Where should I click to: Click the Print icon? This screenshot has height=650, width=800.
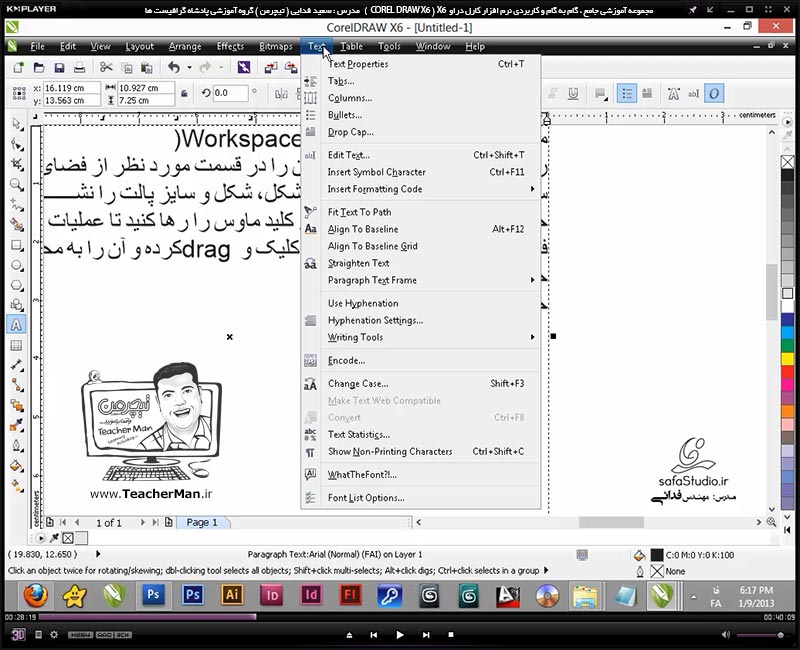(x=80, y=67)
